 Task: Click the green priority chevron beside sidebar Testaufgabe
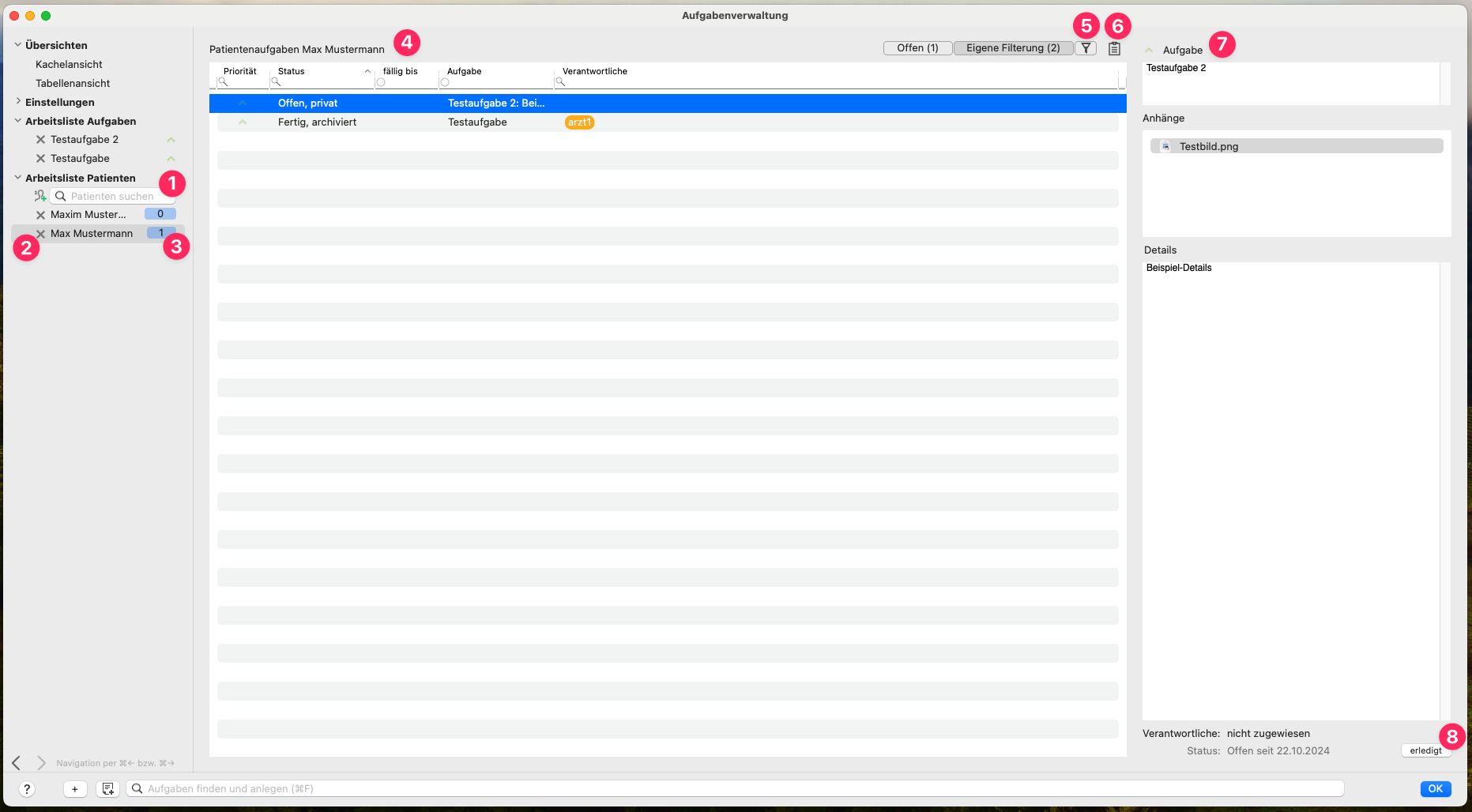(171, 159)
